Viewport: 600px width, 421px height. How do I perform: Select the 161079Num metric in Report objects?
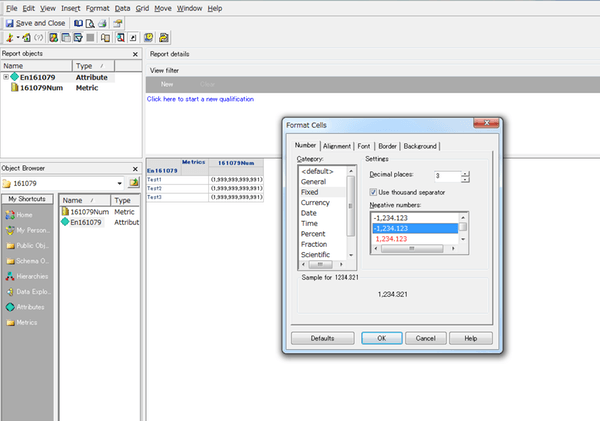coord(41,88)
